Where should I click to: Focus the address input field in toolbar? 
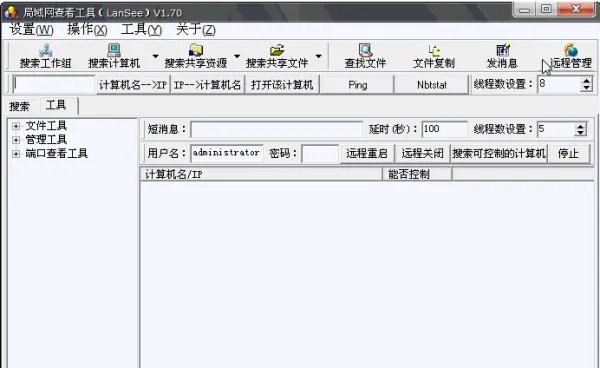[54, 85]
